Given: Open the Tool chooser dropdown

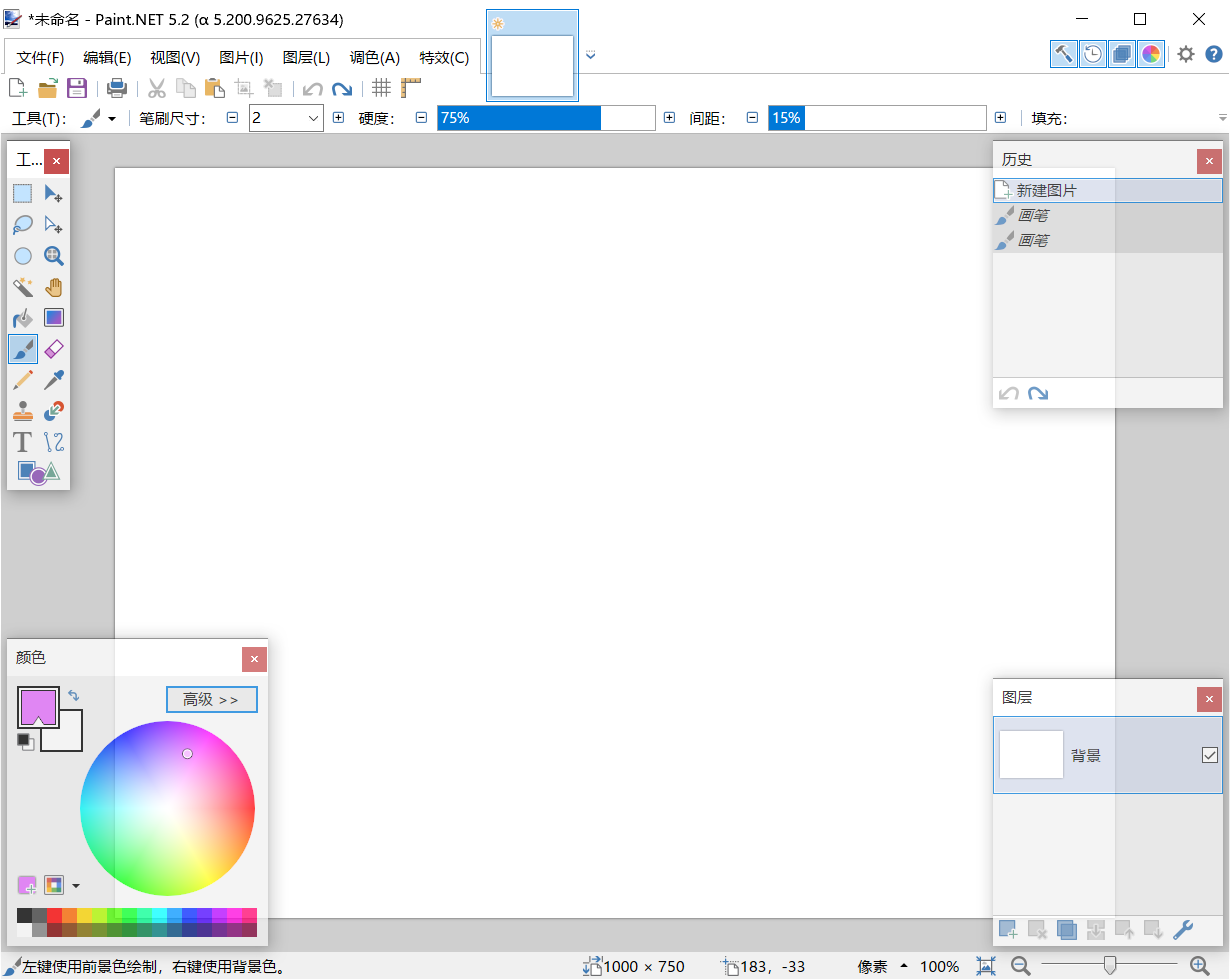Looking at the screenshot, I should coord(98,118).
